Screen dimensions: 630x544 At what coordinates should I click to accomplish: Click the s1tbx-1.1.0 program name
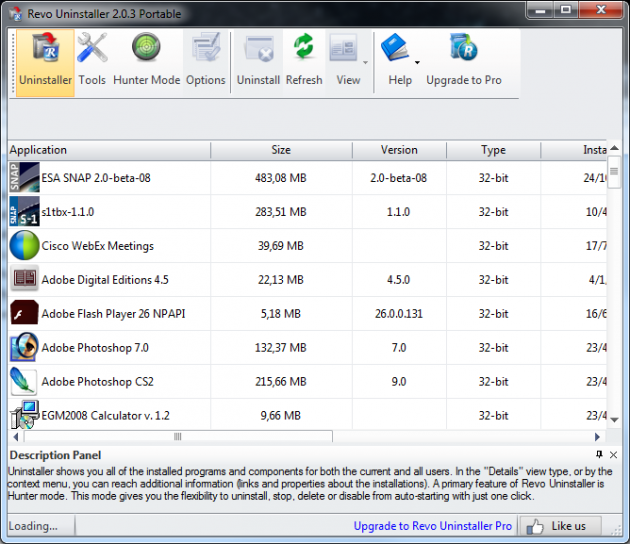click(x=68, y=212)
